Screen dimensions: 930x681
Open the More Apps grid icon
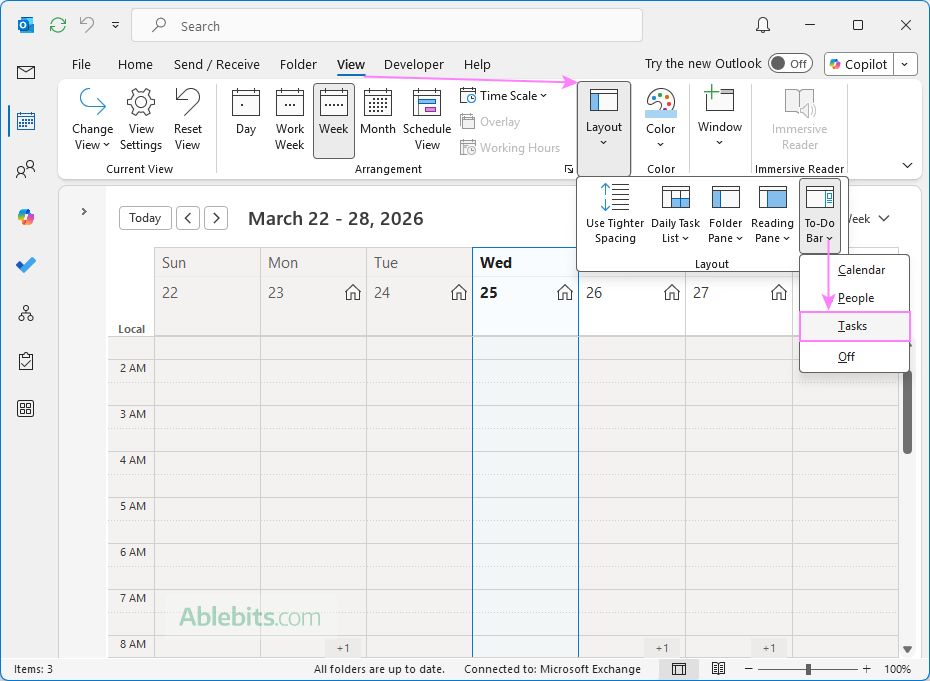[x=25, y=408]
